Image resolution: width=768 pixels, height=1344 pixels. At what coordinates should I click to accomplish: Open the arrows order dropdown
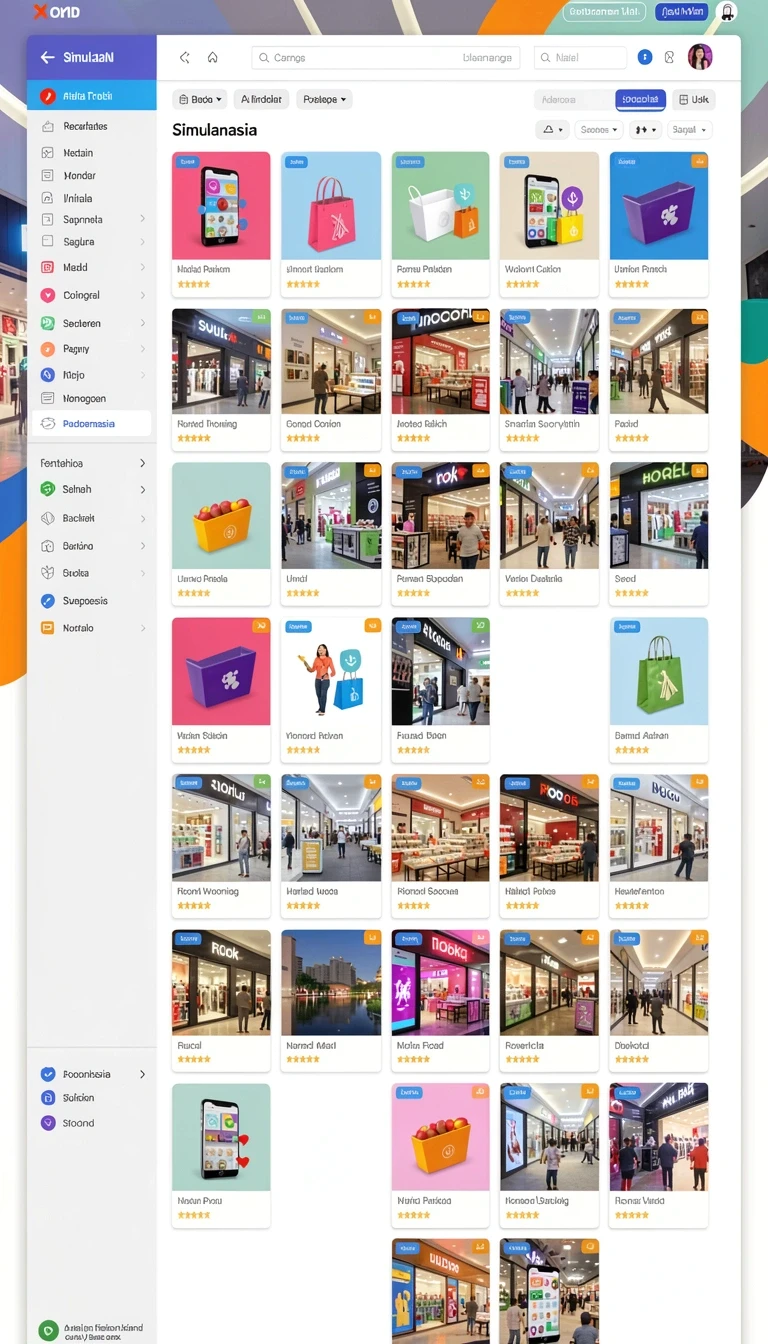645,130
